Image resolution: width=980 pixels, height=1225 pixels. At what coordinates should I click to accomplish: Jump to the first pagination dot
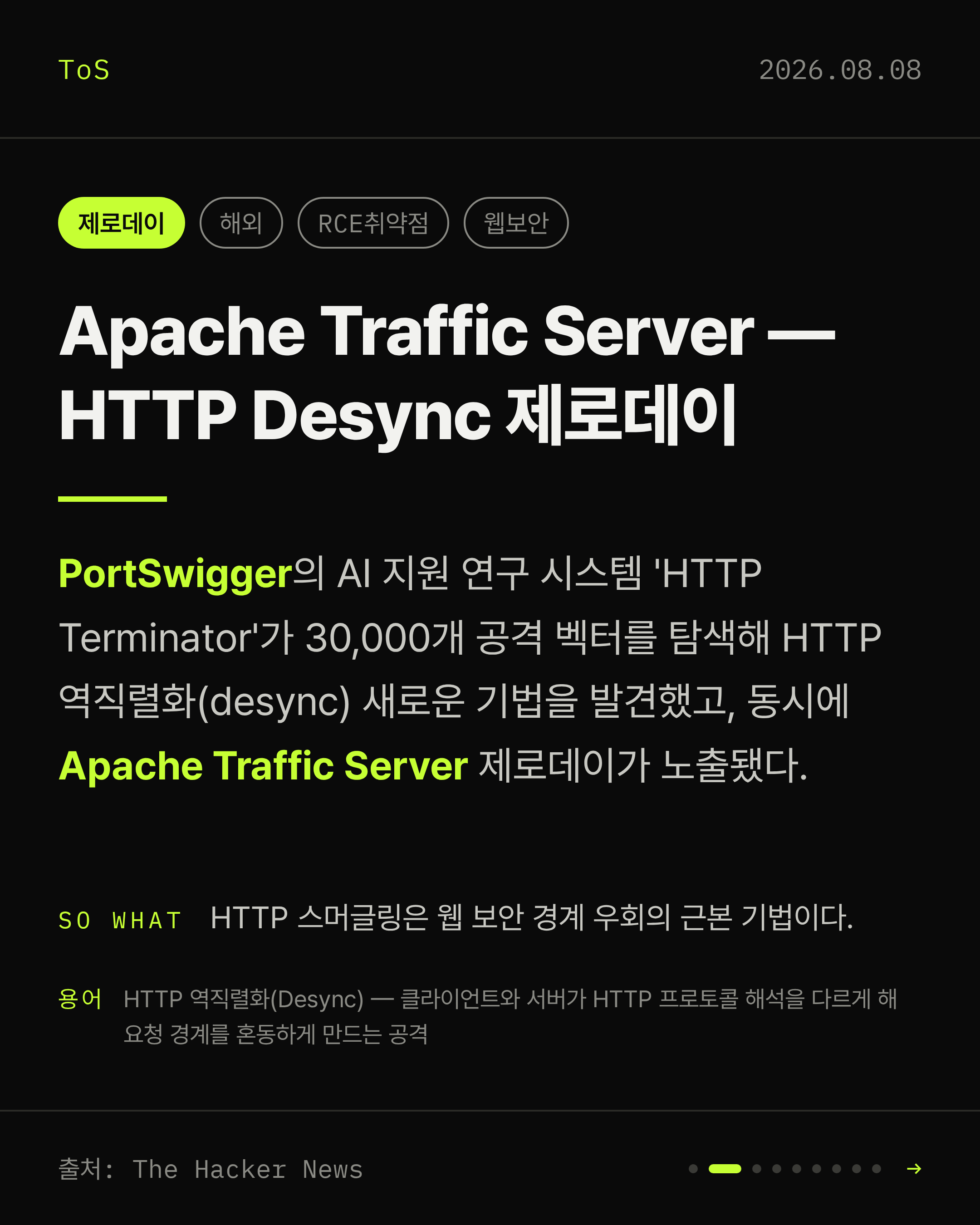(693, 1169)
